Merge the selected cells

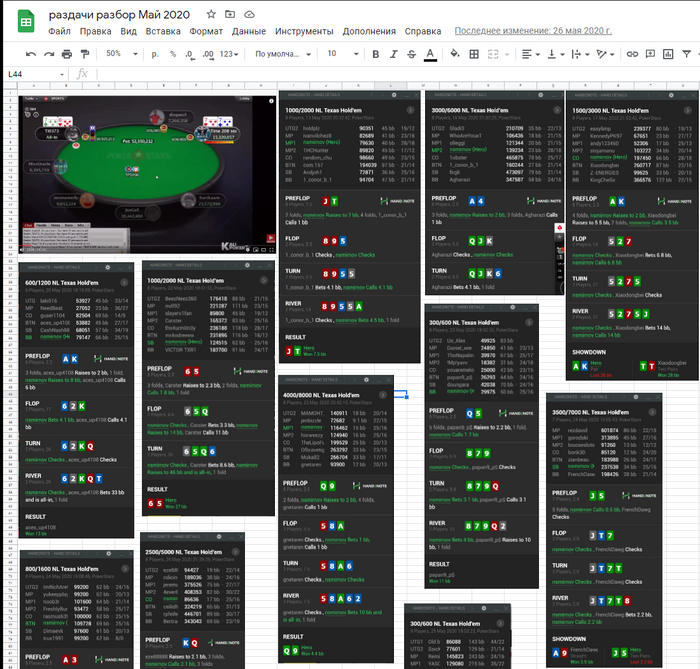[x=493, y=54]
